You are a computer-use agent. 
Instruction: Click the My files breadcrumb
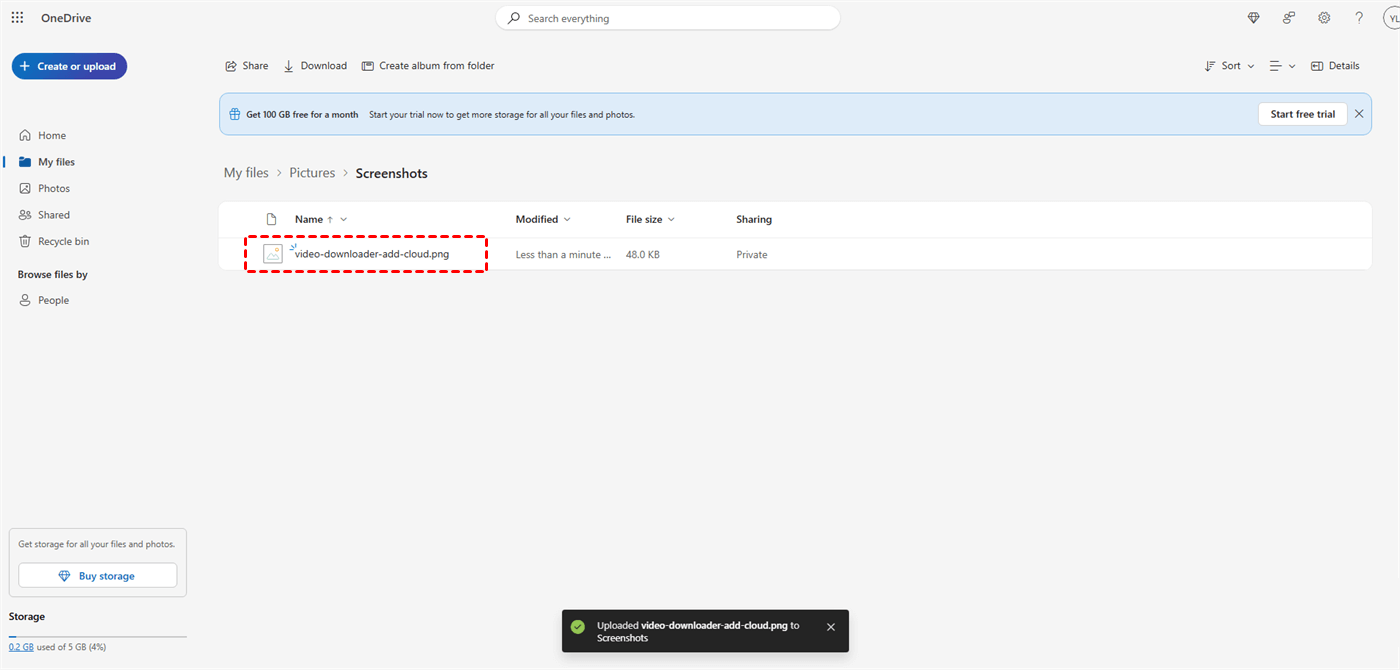click(246, 173)
